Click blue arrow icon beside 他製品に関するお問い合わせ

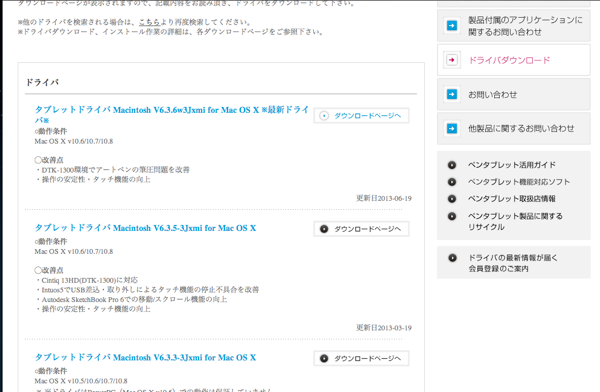pyautogui.click(x=452, y=128)
